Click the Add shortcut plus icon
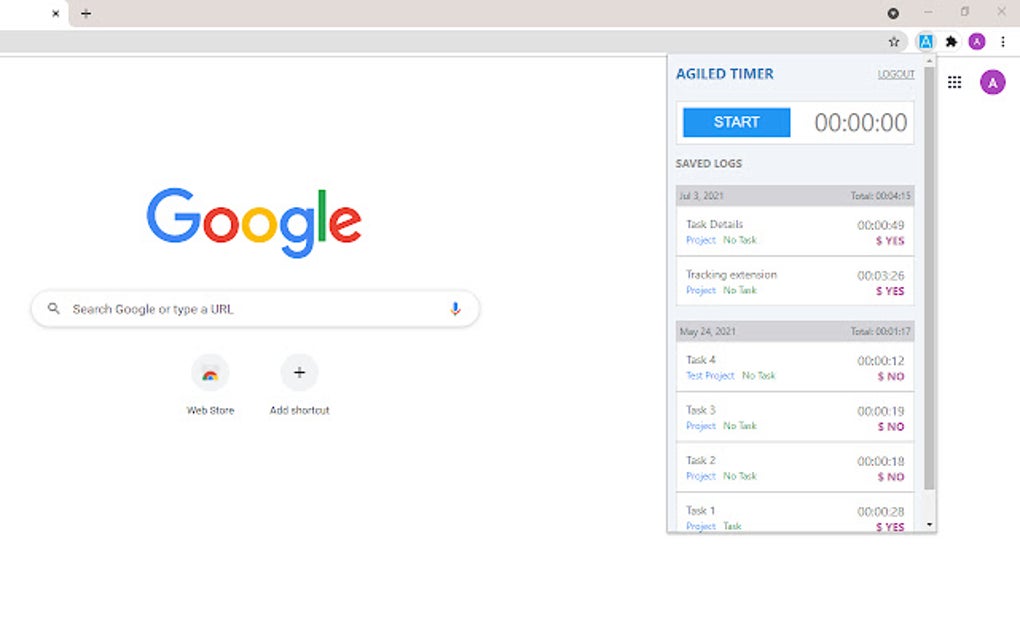Screen dimensions: 1020x638 click(x=299, y=373)
